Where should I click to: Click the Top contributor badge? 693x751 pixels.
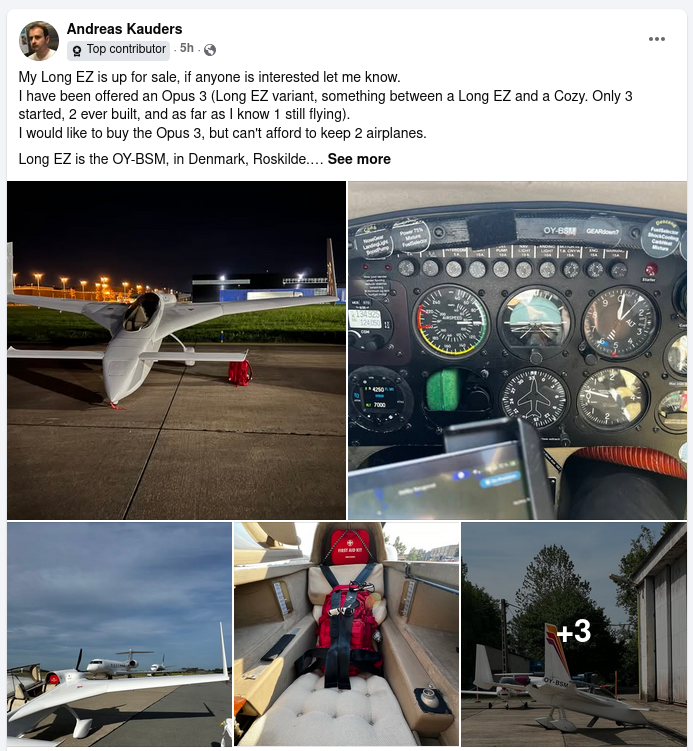click(x=118, y=50)
